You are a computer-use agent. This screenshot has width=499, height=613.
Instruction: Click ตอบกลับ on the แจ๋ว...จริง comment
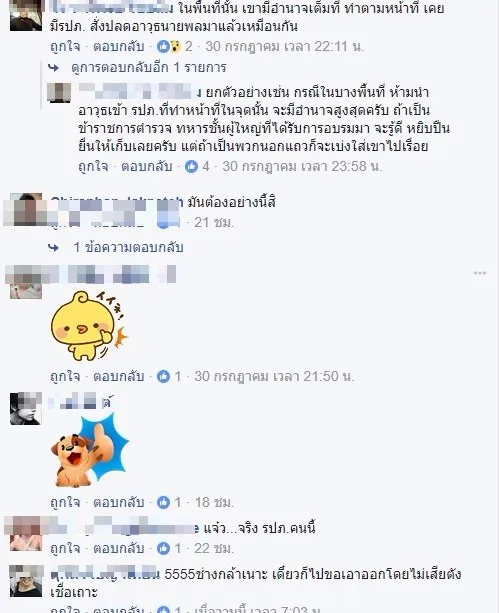(118, 548)
